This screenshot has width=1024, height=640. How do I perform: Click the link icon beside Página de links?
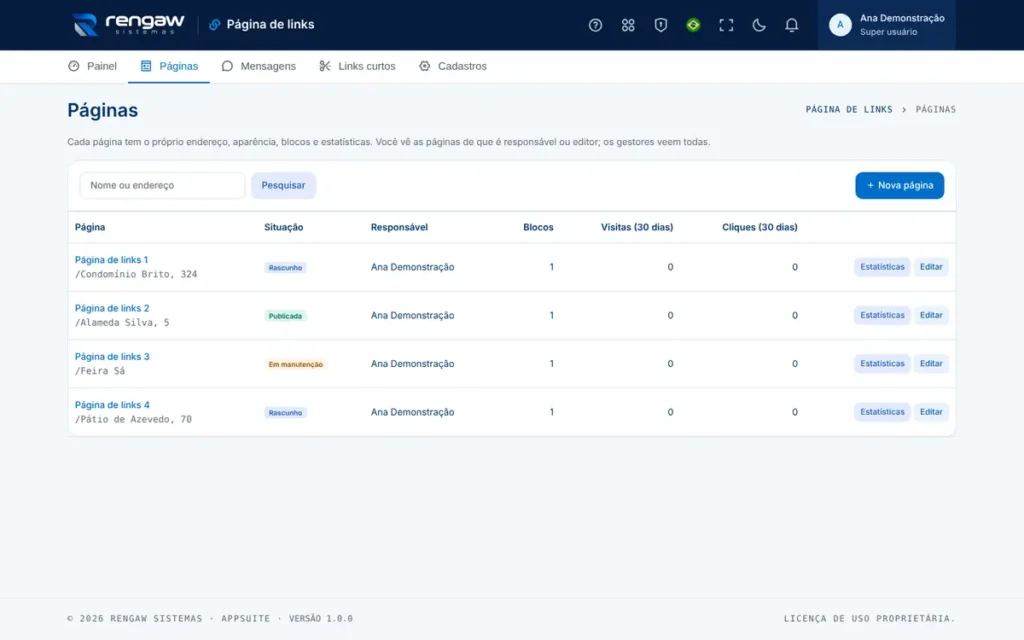coord(214,25)
